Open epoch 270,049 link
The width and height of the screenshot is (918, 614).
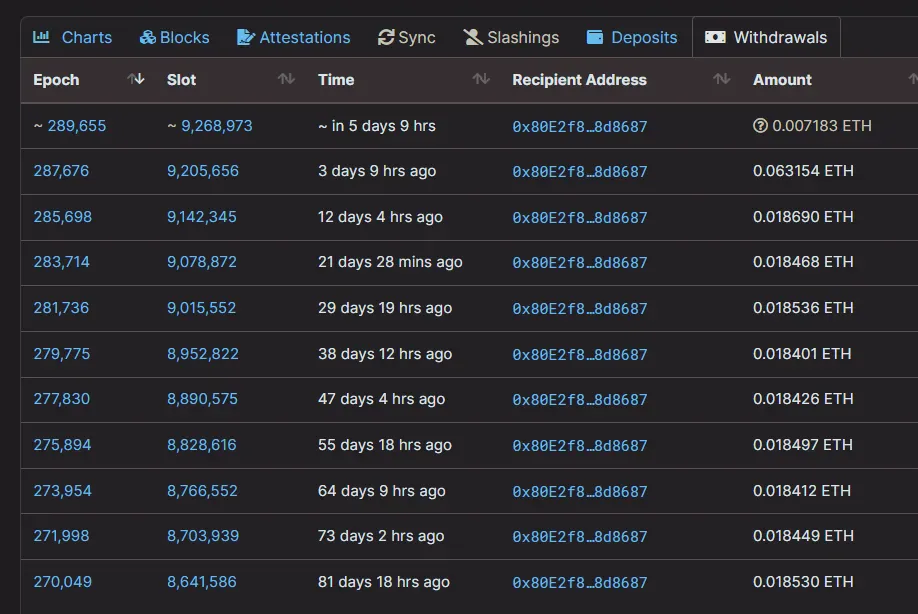coord(63,582)
